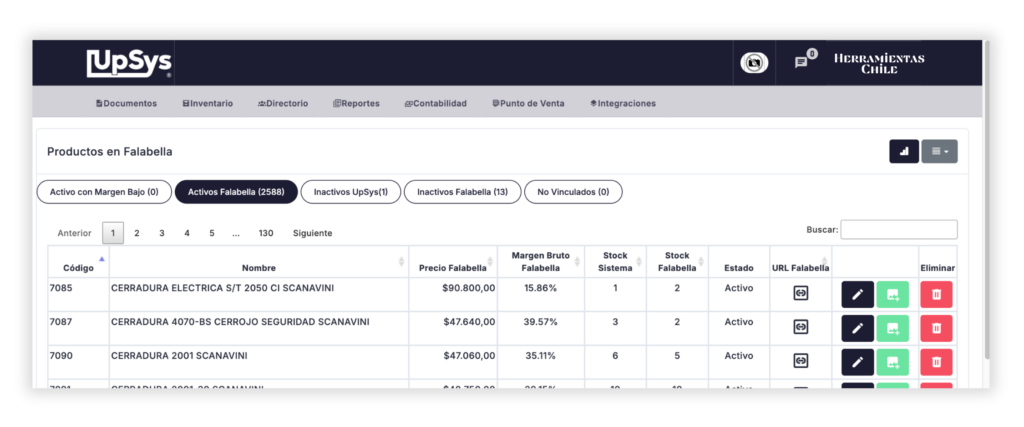Click the Buscar search field
The width and height of the screenshot is (1024, 427).
tap(898, 230)
